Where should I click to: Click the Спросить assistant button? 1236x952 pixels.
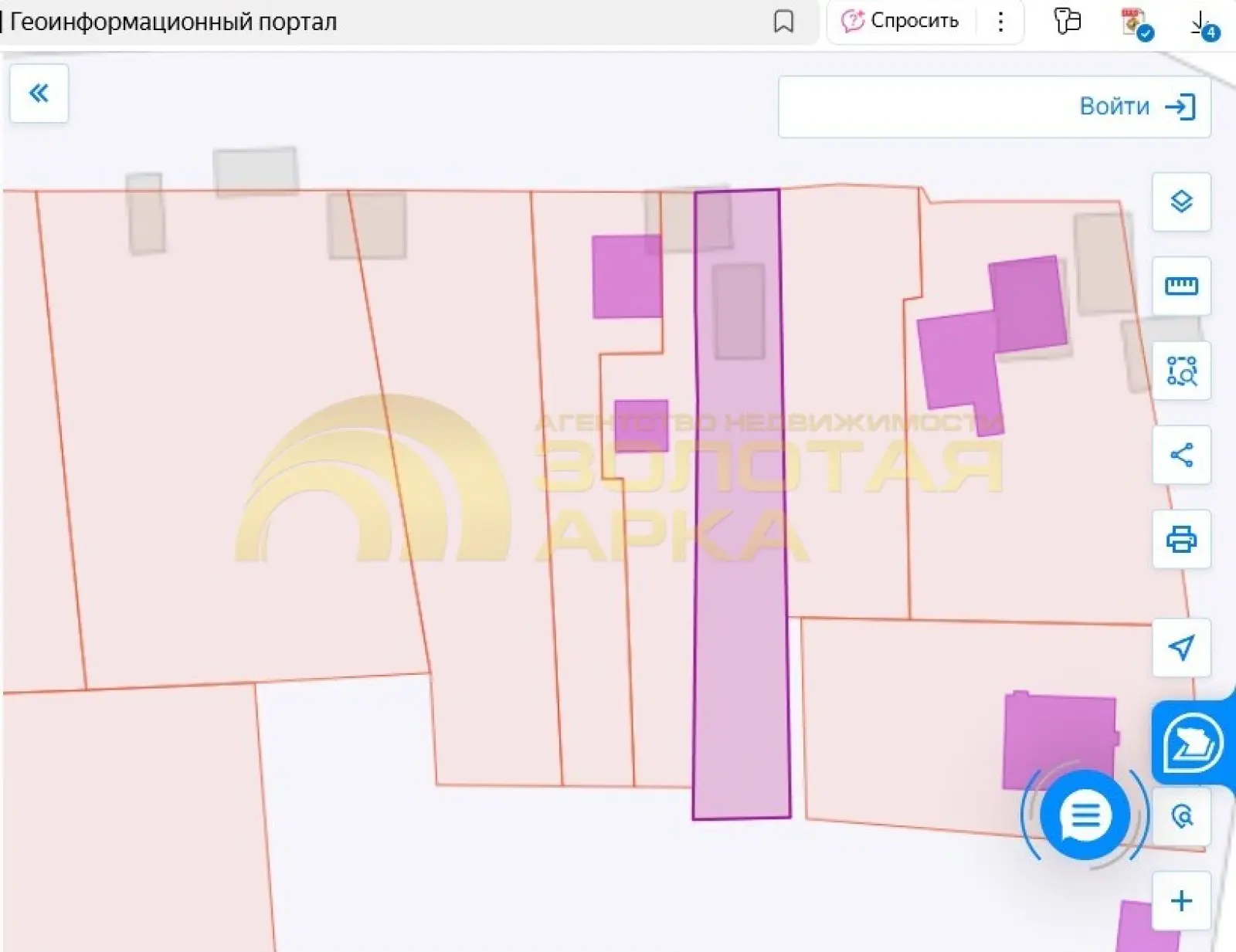pyautogui.click(x=901, y=21)
